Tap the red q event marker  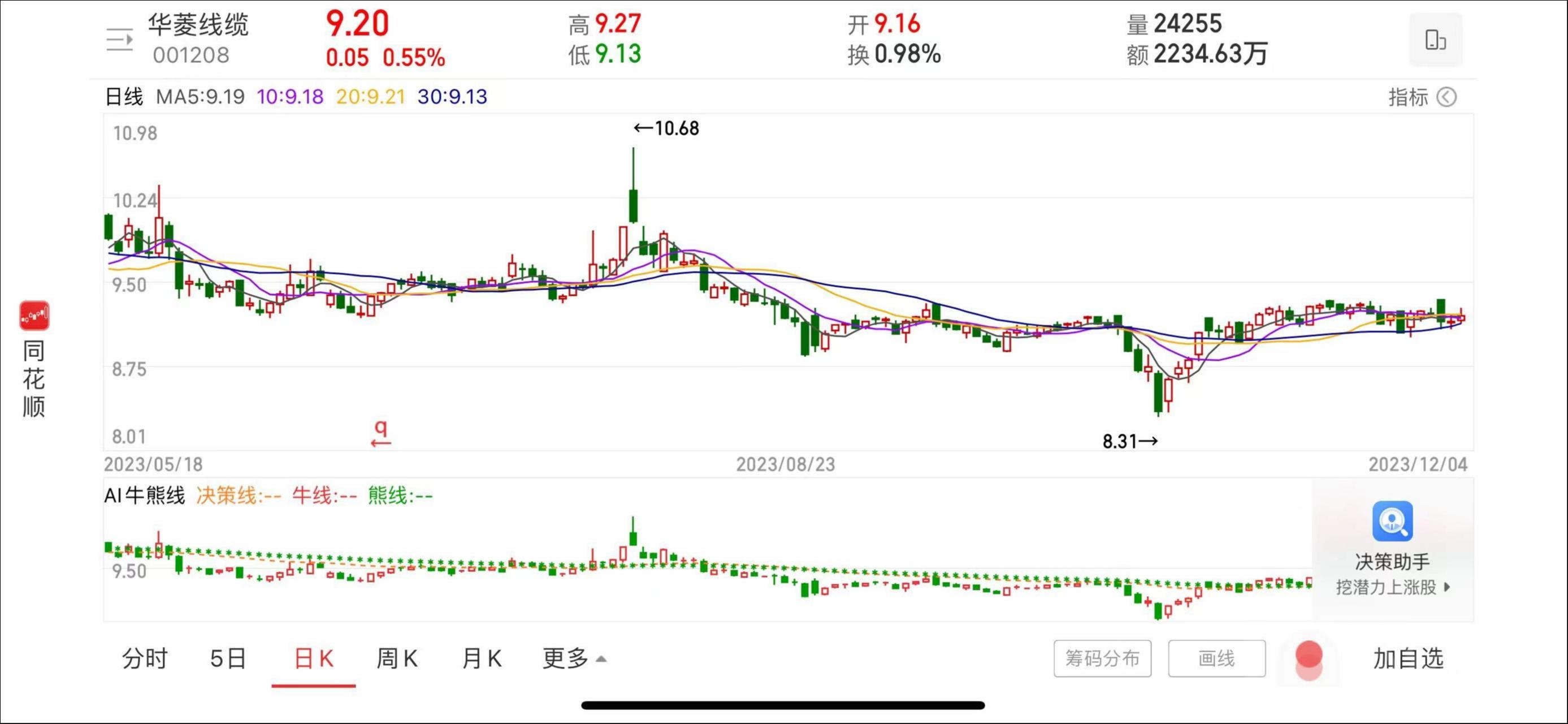(x=380, y=433)
